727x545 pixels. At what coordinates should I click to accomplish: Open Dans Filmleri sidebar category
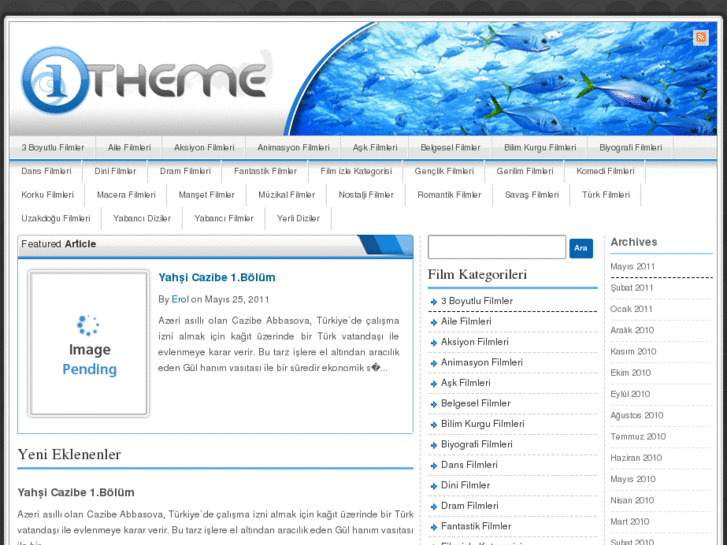point(469,465)
